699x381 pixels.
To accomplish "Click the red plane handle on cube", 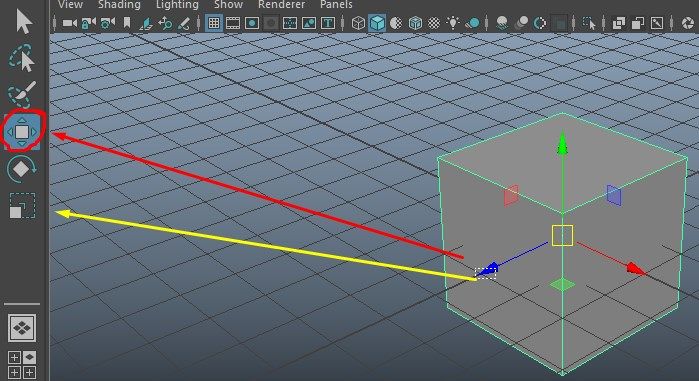I will tap(511, 195).
